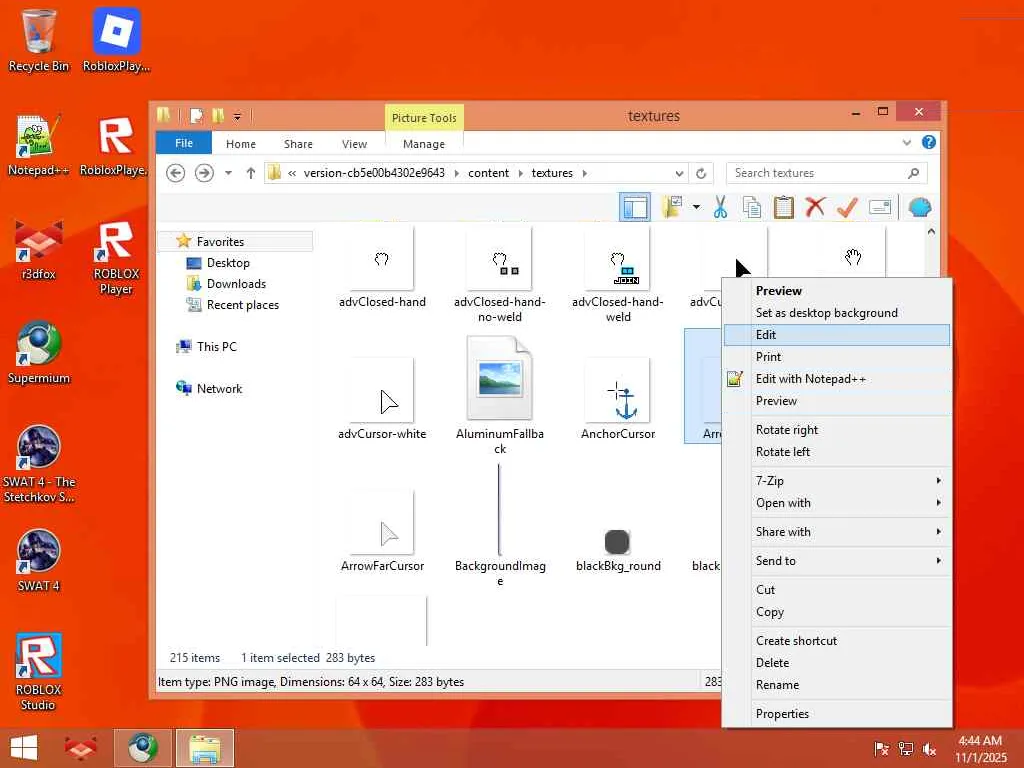Click the blue shell toolbar icon
The width and height of the screenshot is (1024, 768).
click(920, 208)
